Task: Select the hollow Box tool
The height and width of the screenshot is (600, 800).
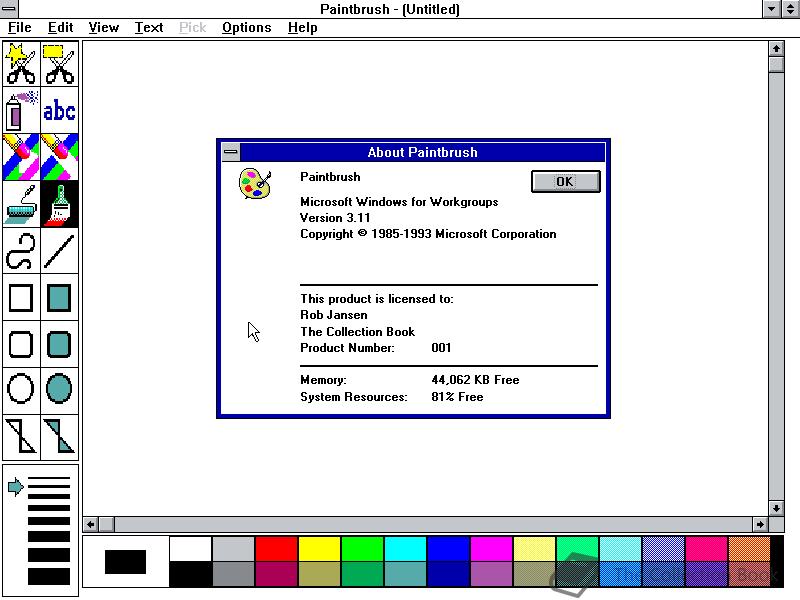Action: 21,298
